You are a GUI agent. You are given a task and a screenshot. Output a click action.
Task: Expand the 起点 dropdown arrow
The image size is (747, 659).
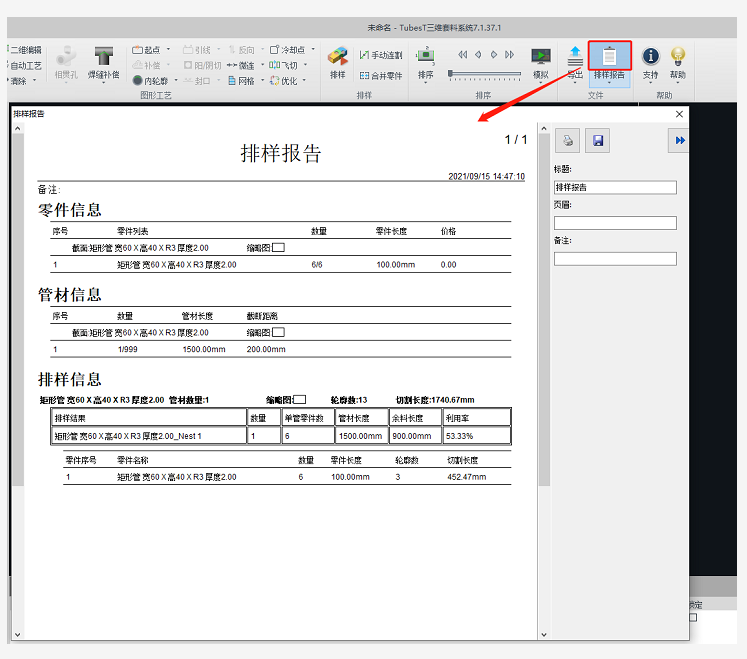[168, 49]
